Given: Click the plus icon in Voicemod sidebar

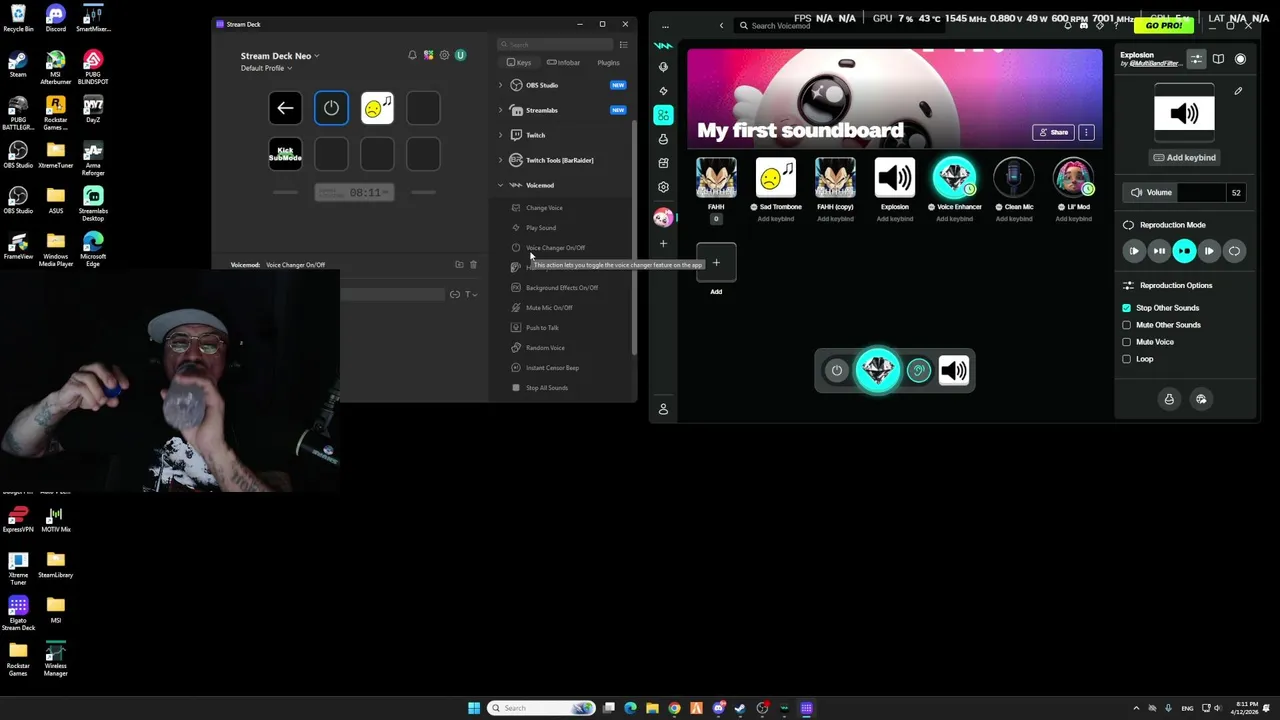Looking at the screenshot, I should click(663, 243).
